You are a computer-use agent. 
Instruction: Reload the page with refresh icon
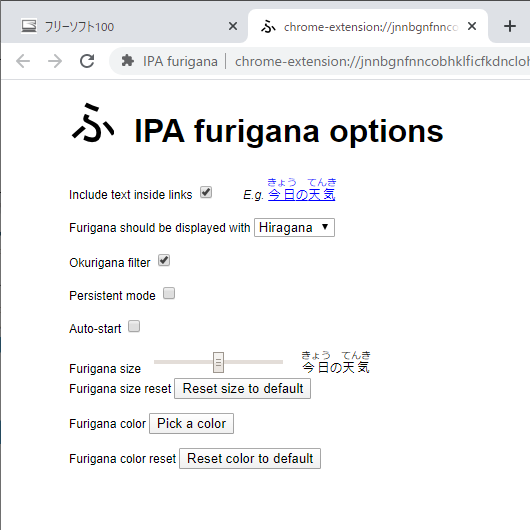click(87, 61)
